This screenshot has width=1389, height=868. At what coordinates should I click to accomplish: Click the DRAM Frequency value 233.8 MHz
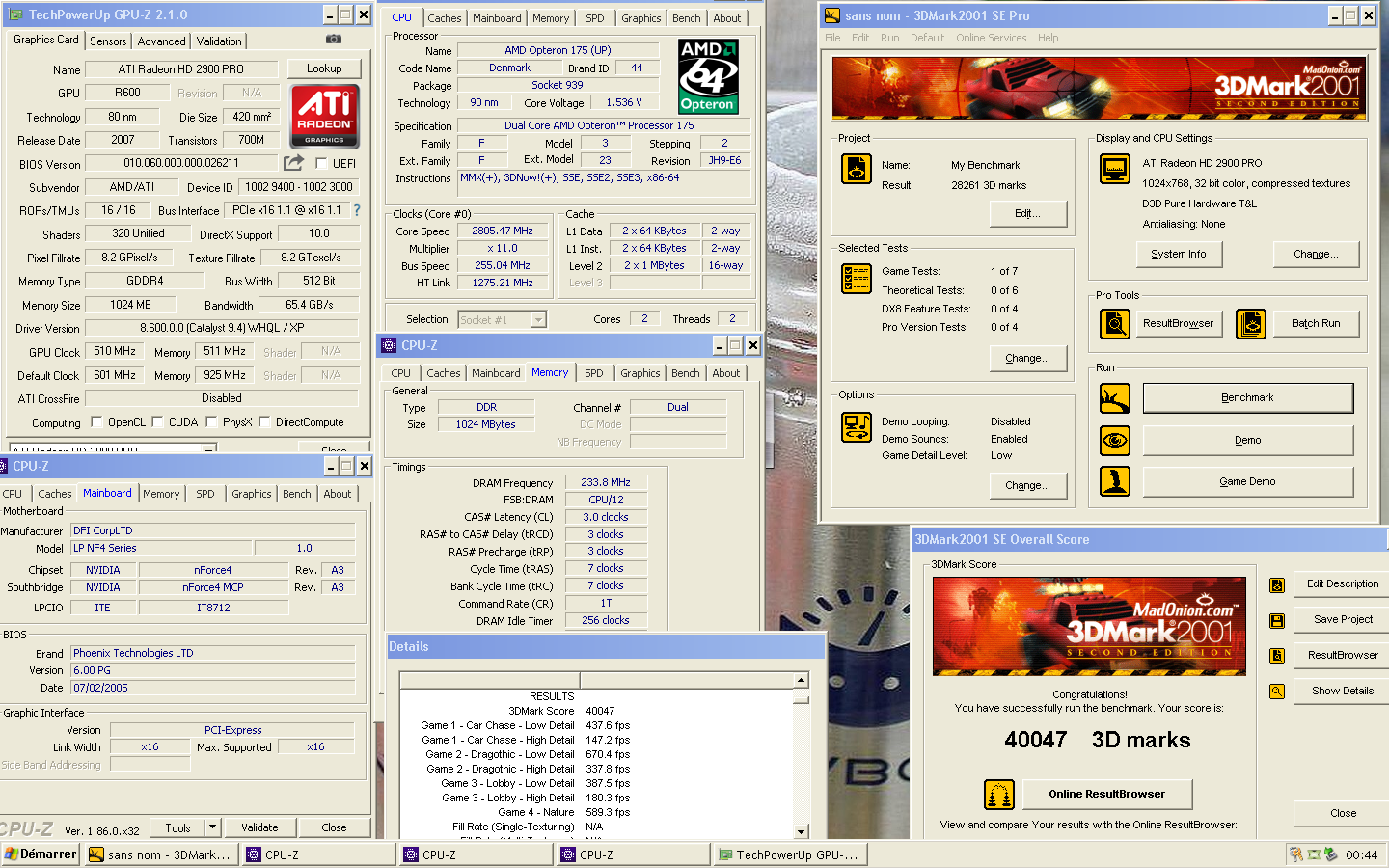pyautogui.click(x=605, y=482)
